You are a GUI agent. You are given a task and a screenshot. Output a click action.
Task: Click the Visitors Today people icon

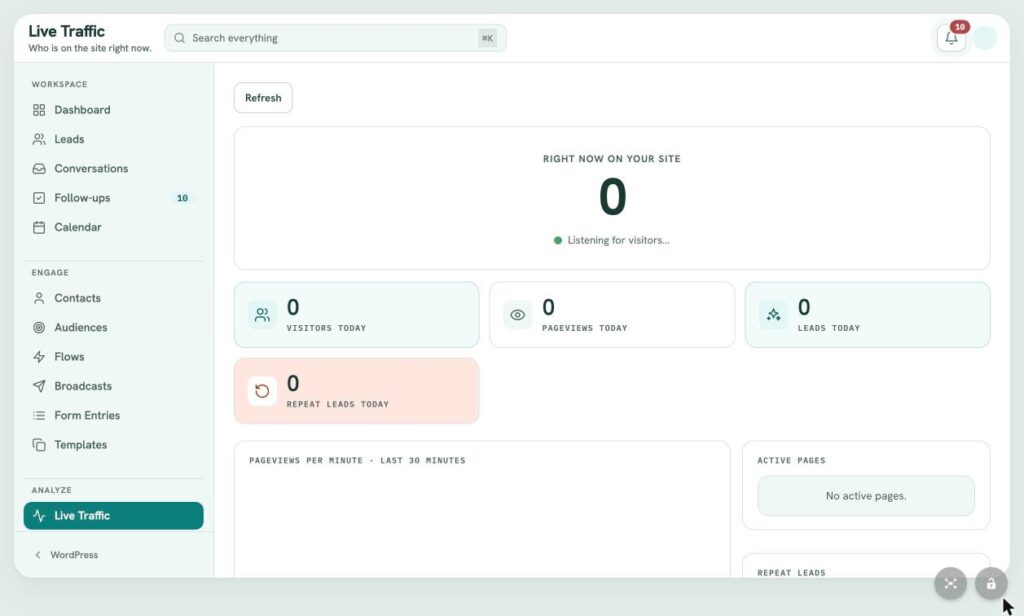pyautogui.click(x=262, y=315)
